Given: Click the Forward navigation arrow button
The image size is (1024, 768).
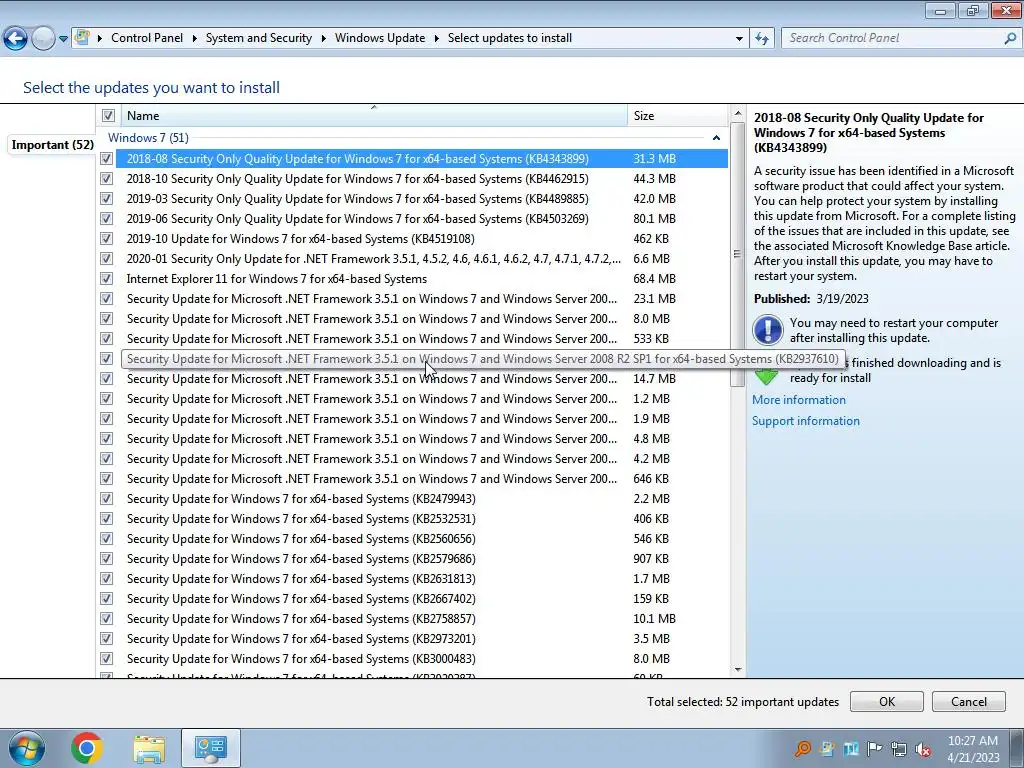Looking at the screenshot, I should (x=43, y=39).
